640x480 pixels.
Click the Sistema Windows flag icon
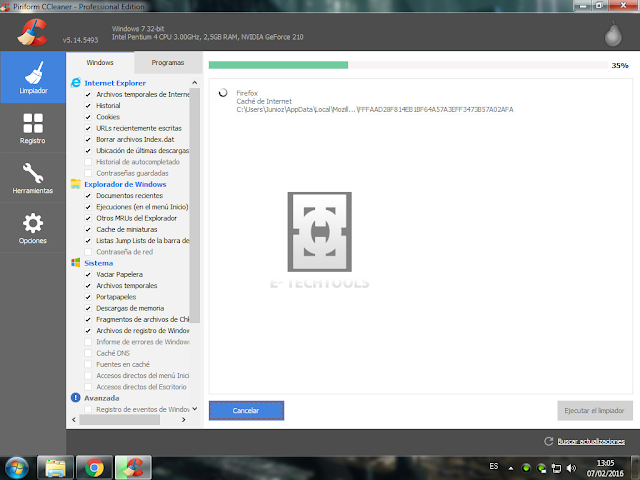[76, 263]
